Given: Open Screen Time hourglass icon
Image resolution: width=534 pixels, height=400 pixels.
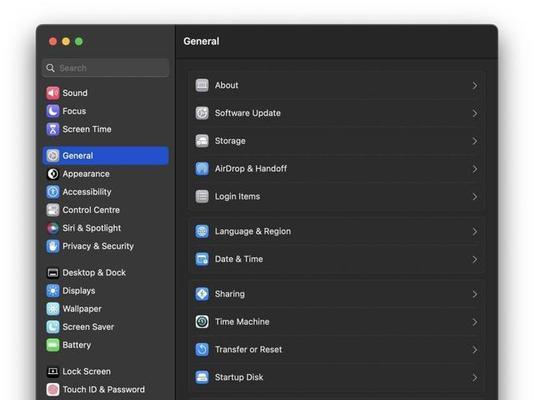Looking at the screenshot, I should [x=53, y=129].
